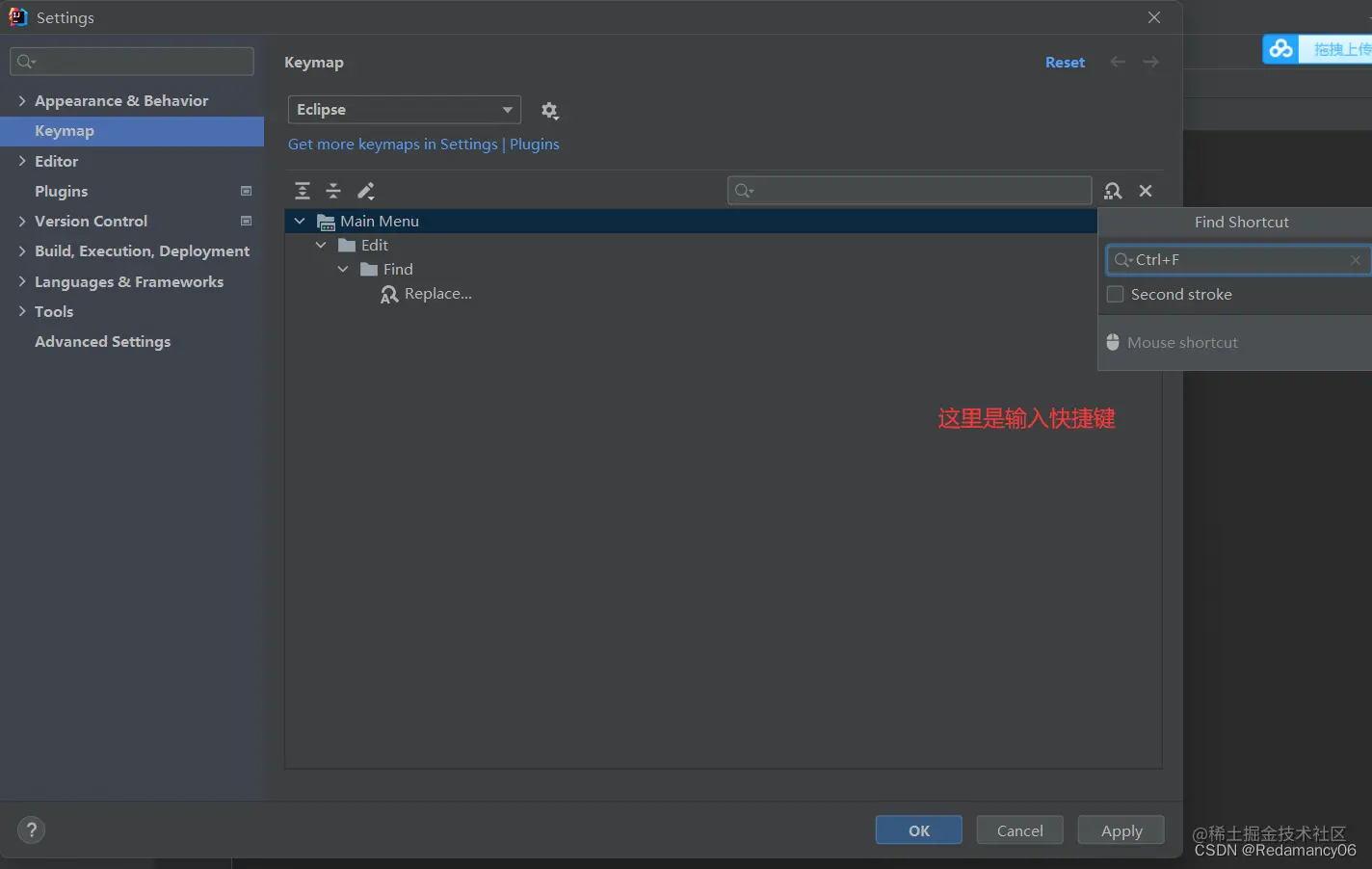
Task: Expand Appearance & Behavior settings section
Action: point(22,100)
